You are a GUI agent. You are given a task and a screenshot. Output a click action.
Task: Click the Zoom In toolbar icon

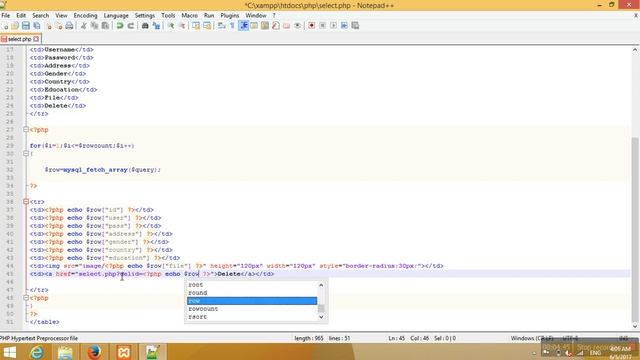tap(171, 26)
